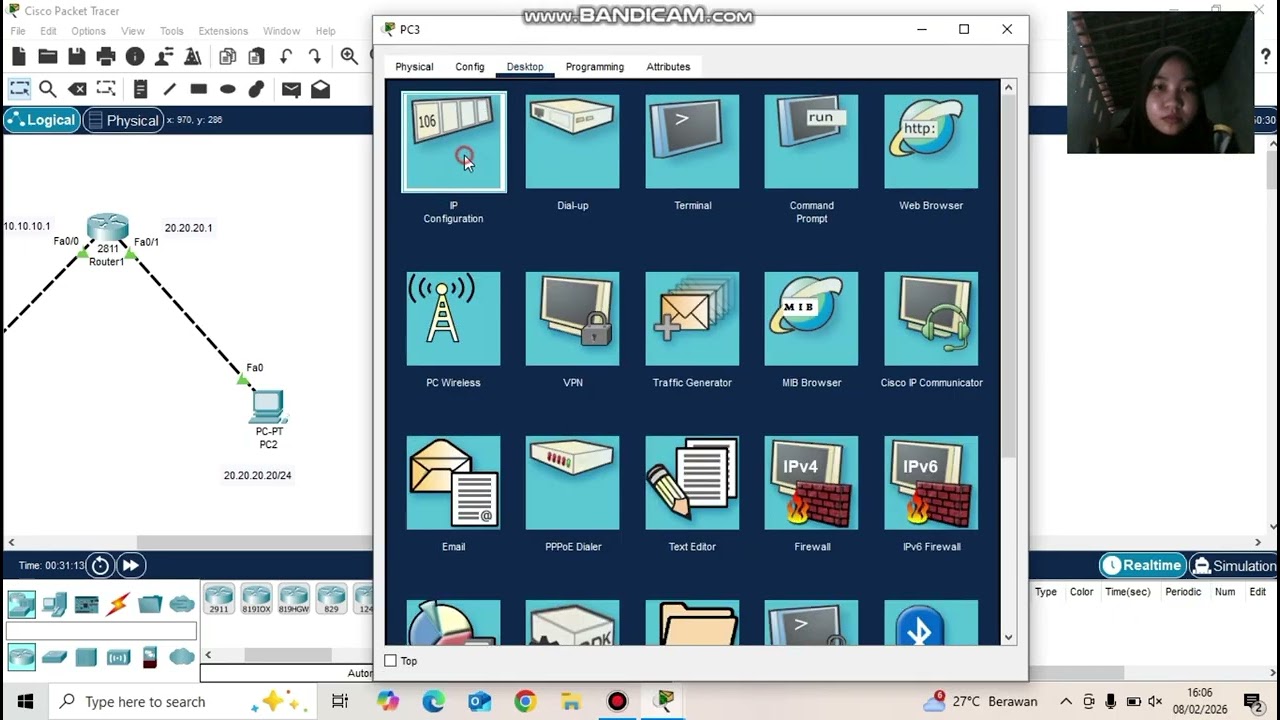
Task: Open the Config tab in PC3
Action: [x=470, y=67]
